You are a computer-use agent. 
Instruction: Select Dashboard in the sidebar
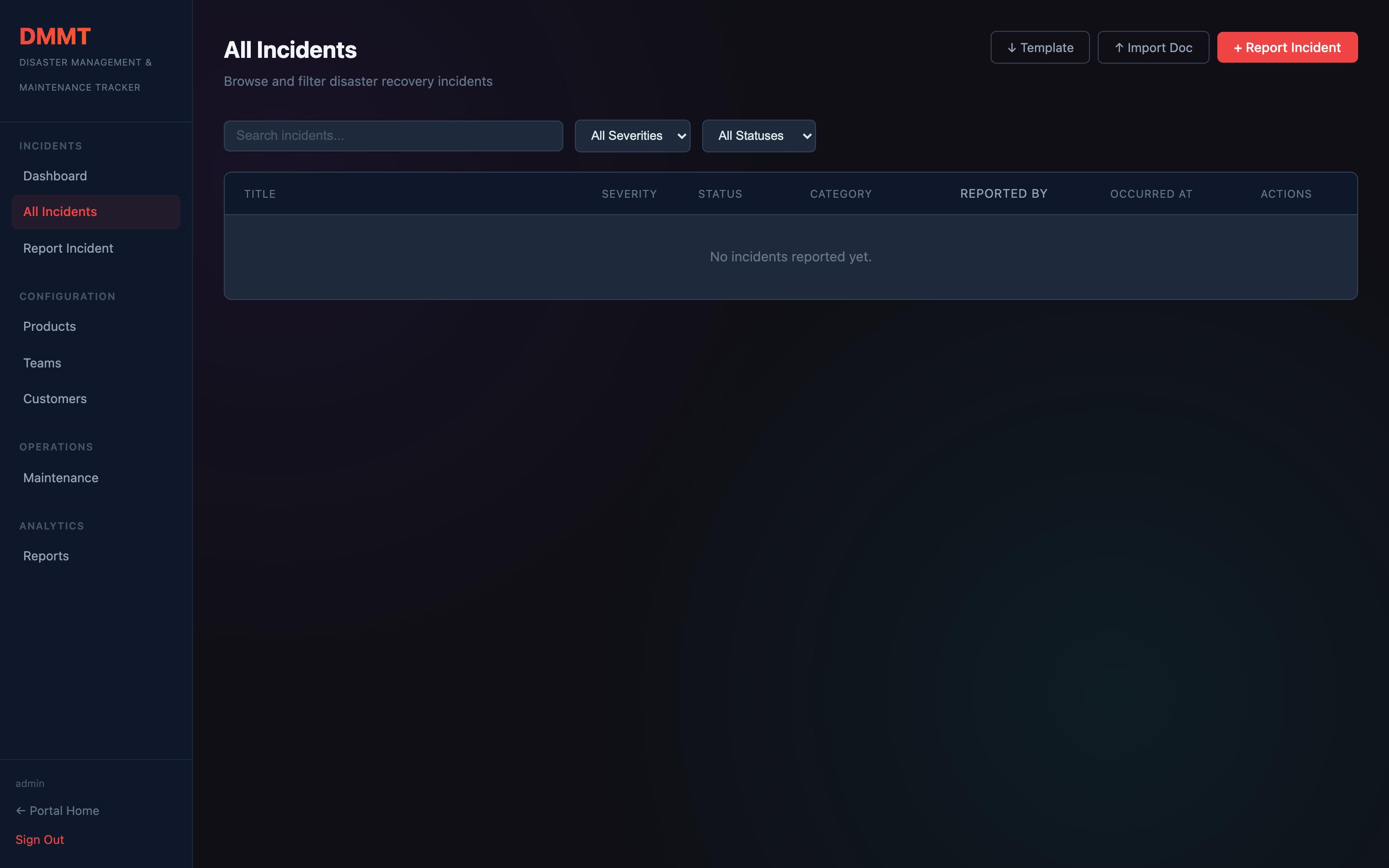[x=54, y=176]
